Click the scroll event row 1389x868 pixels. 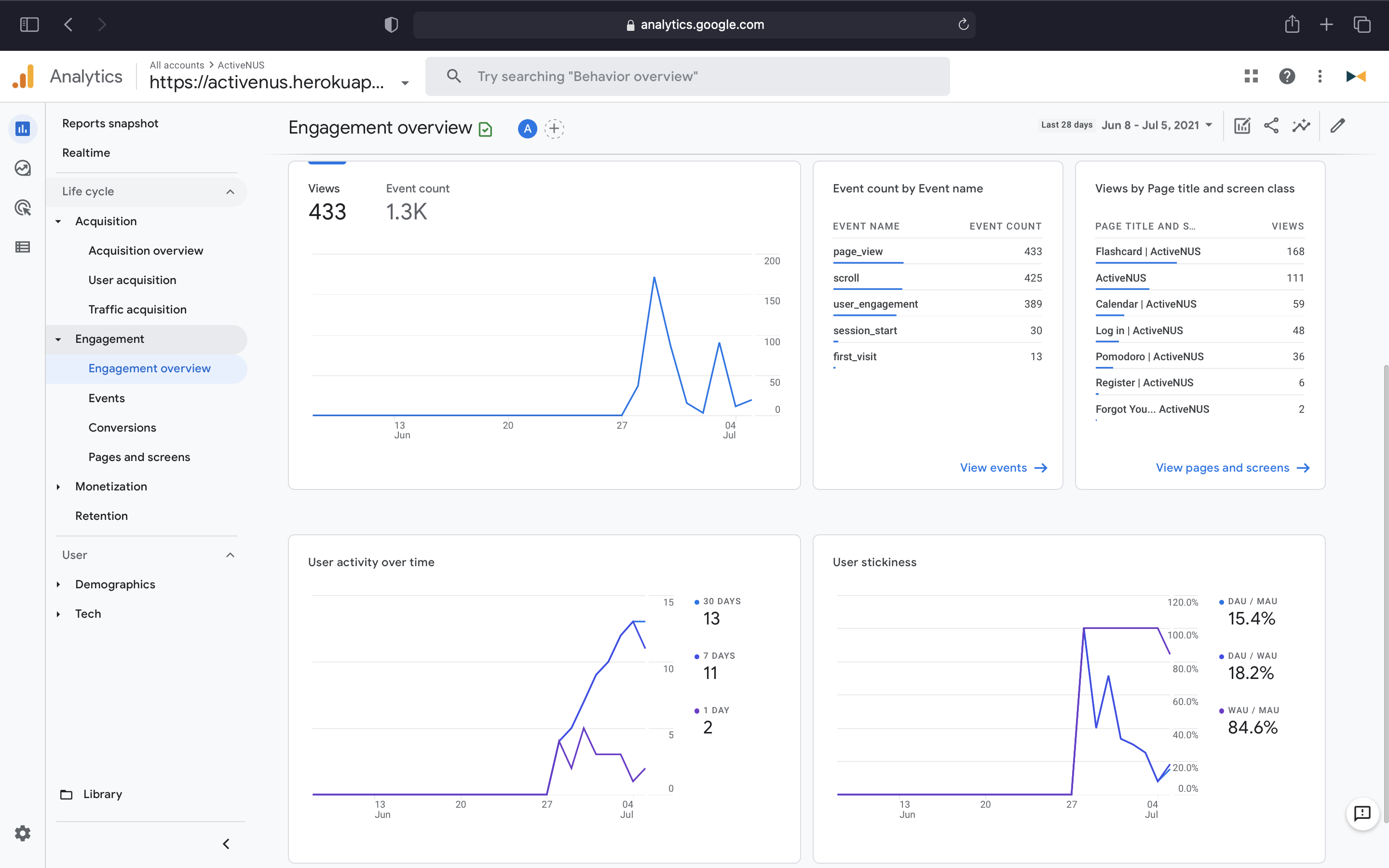[x=937, y=278]
